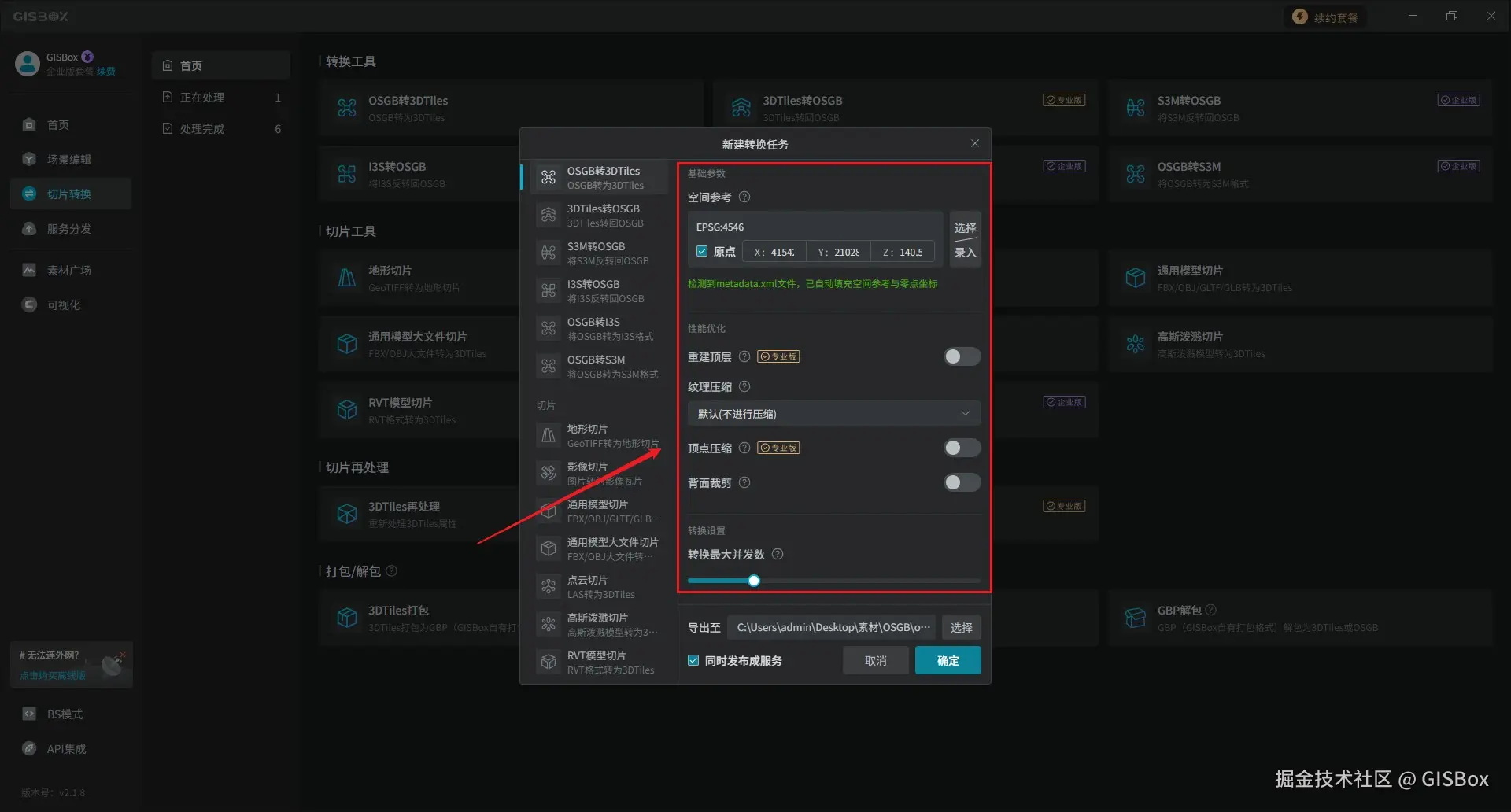This screenshot has width=1511, height=812.
Task: Click the 通用模型大文件切片 icon in dialog list
Action: pyautogui.click(x=549, y=549)
